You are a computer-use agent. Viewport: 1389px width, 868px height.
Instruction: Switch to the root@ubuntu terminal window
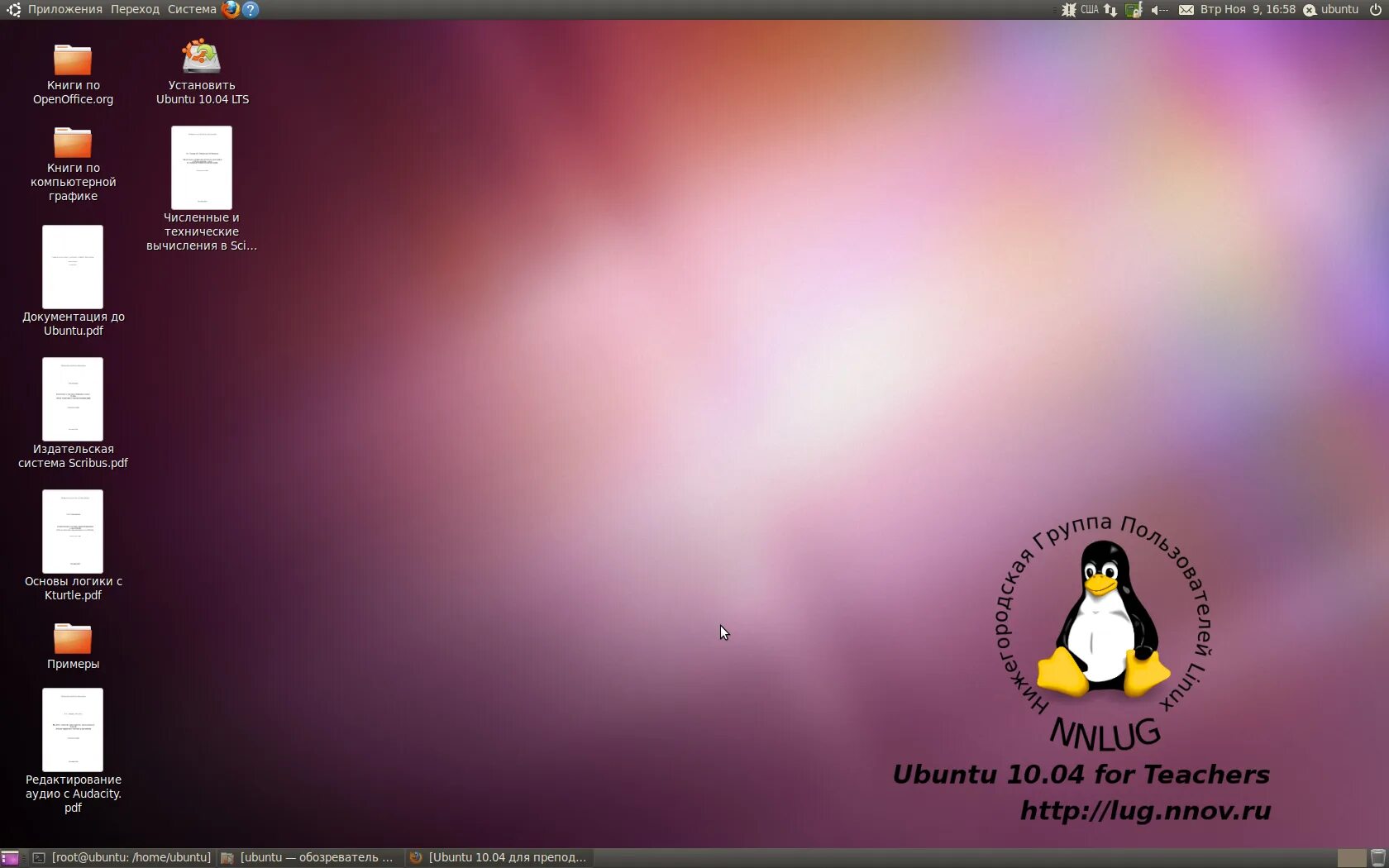(122, 858)
